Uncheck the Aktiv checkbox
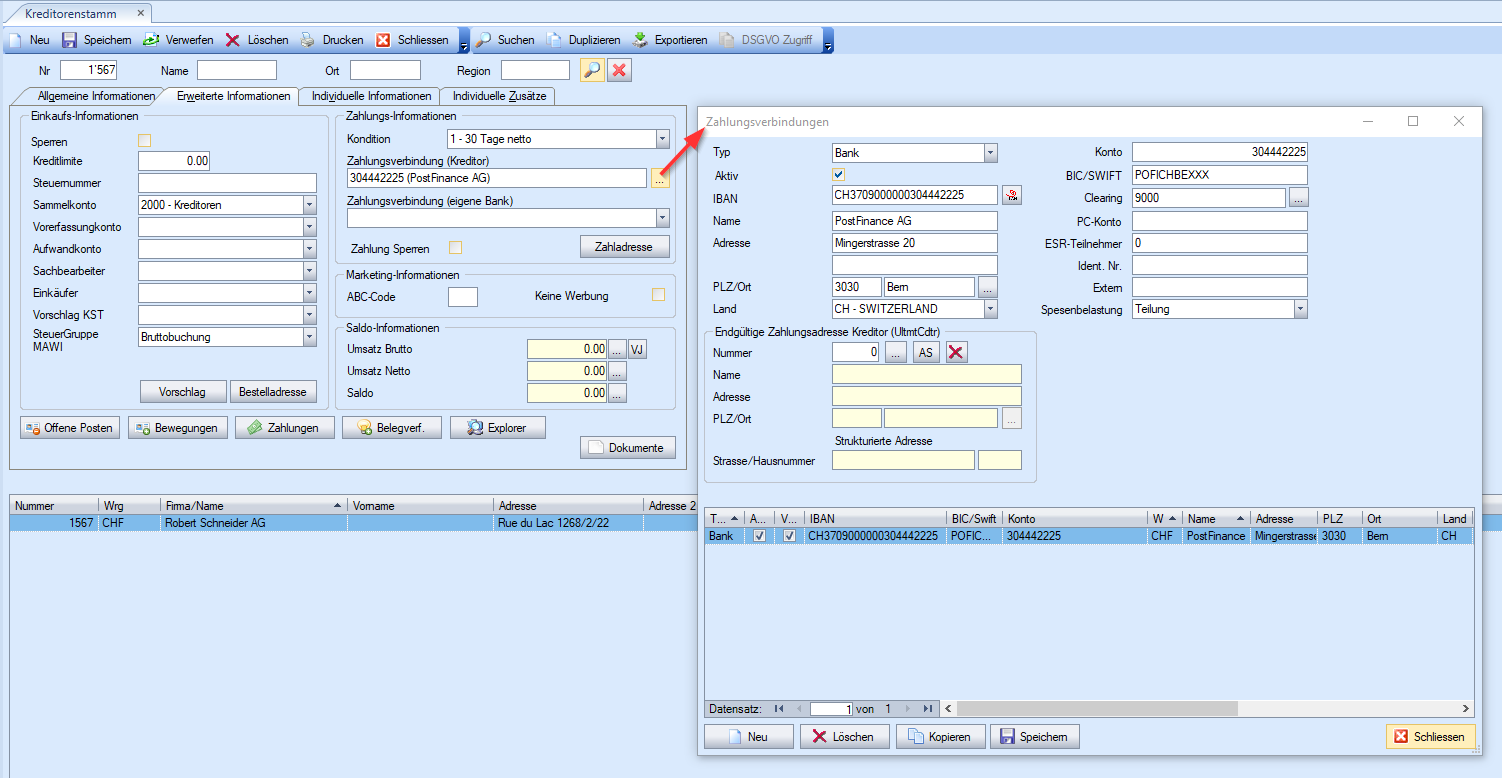 coord(839,175)
